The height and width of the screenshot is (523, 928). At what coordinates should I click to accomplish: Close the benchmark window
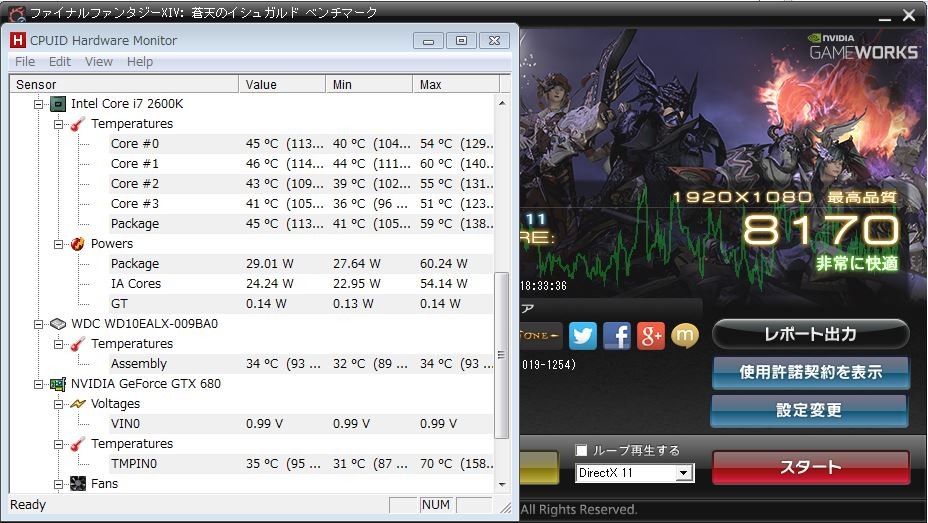909,16
